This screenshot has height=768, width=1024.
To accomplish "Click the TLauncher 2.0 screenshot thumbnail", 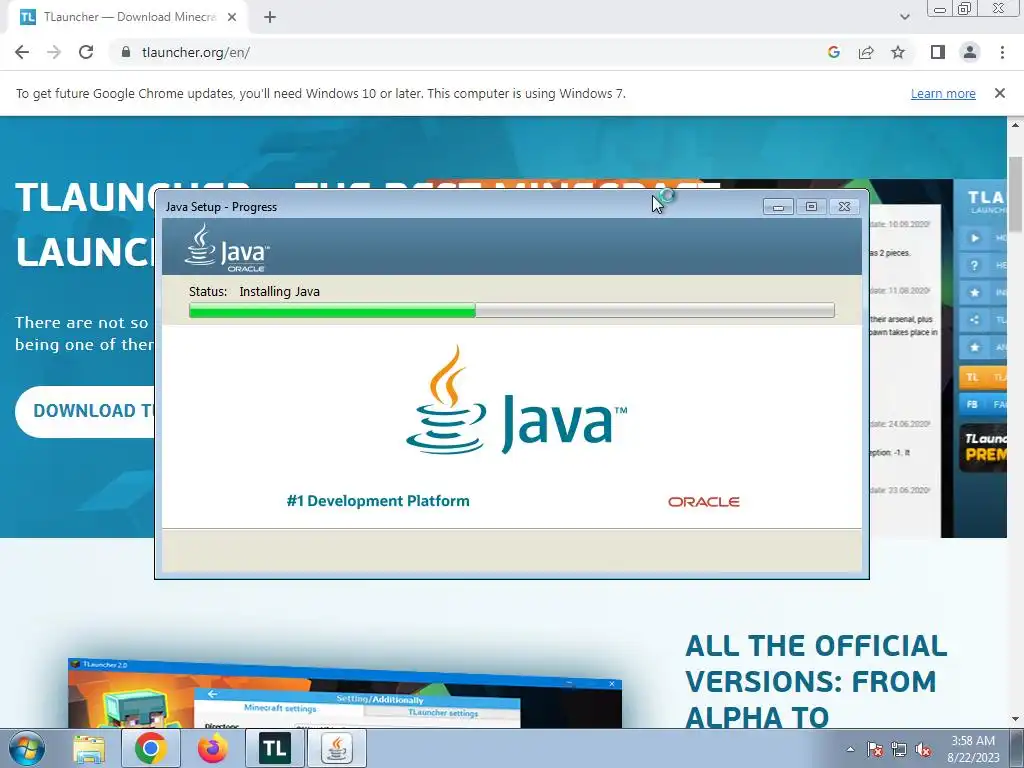I will (x=344, y=694).
